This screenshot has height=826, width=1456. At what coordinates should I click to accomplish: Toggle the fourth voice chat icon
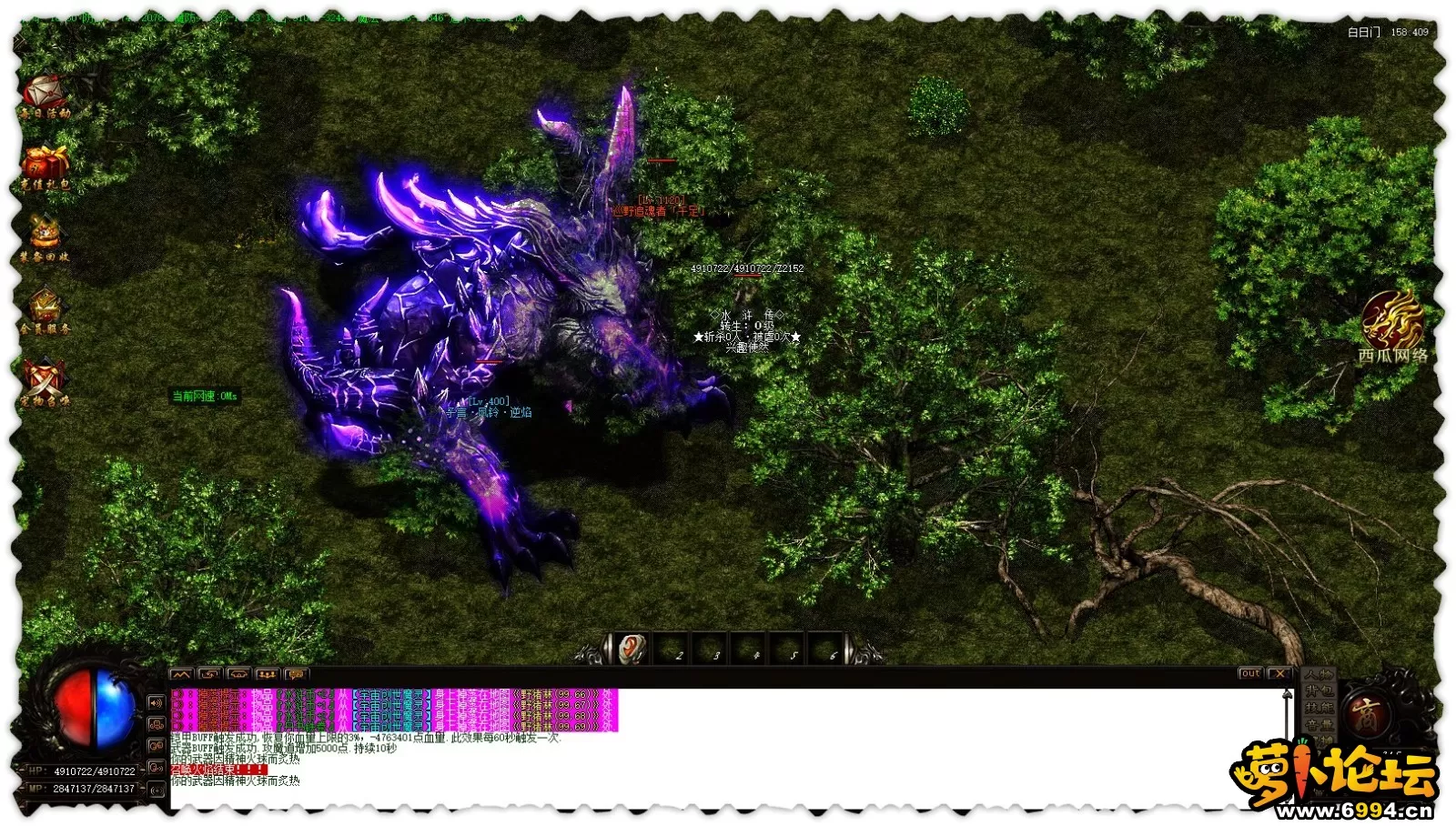click(x=156, y=769)
